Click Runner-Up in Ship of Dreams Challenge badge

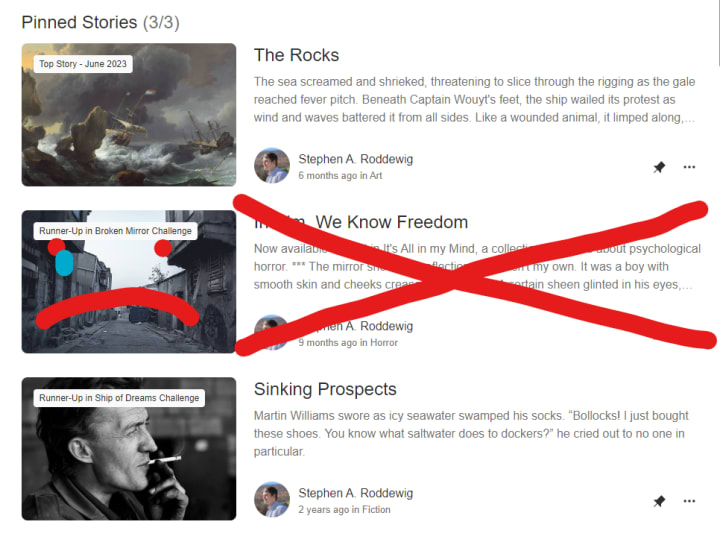(x=119, y=398)
